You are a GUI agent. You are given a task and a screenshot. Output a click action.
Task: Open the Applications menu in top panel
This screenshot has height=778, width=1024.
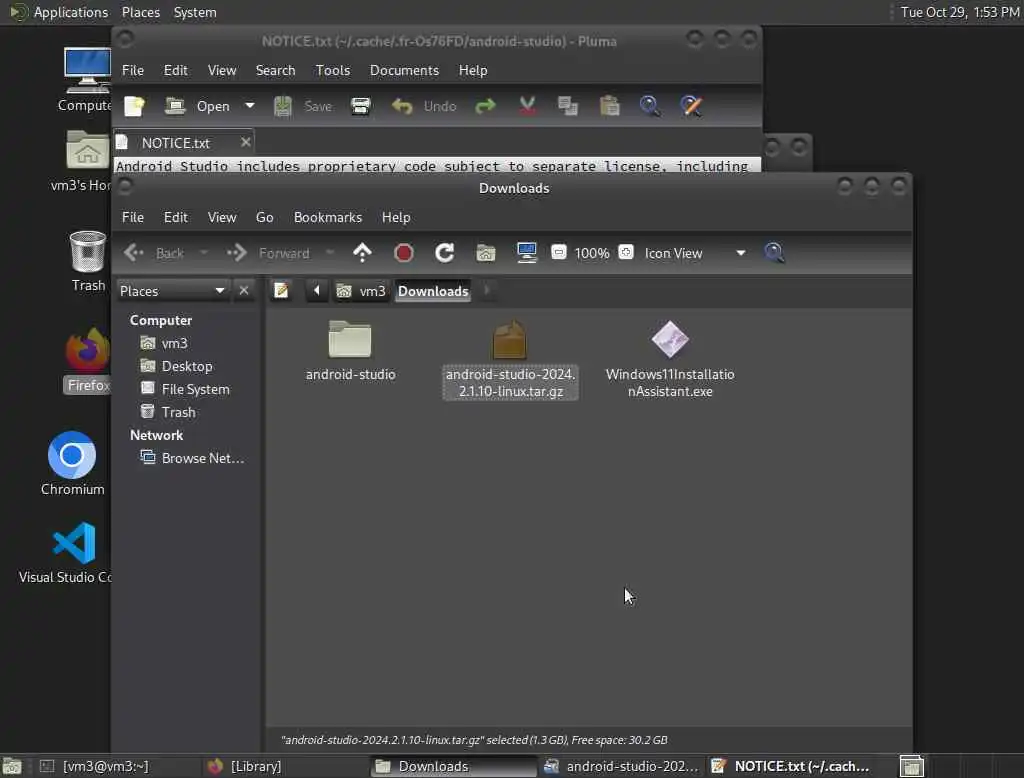[x=59, y=12]
